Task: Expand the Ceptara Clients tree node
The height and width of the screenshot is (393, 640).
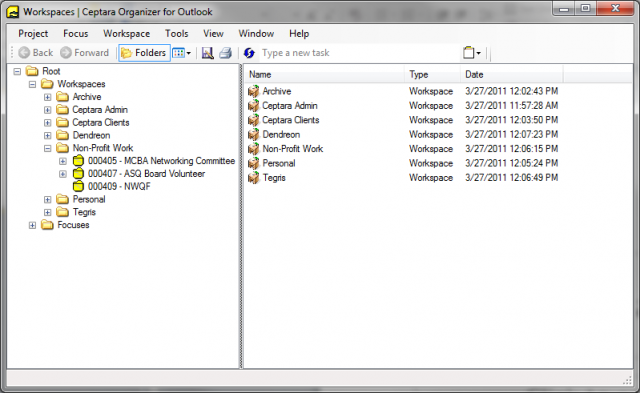Action: 48,123
